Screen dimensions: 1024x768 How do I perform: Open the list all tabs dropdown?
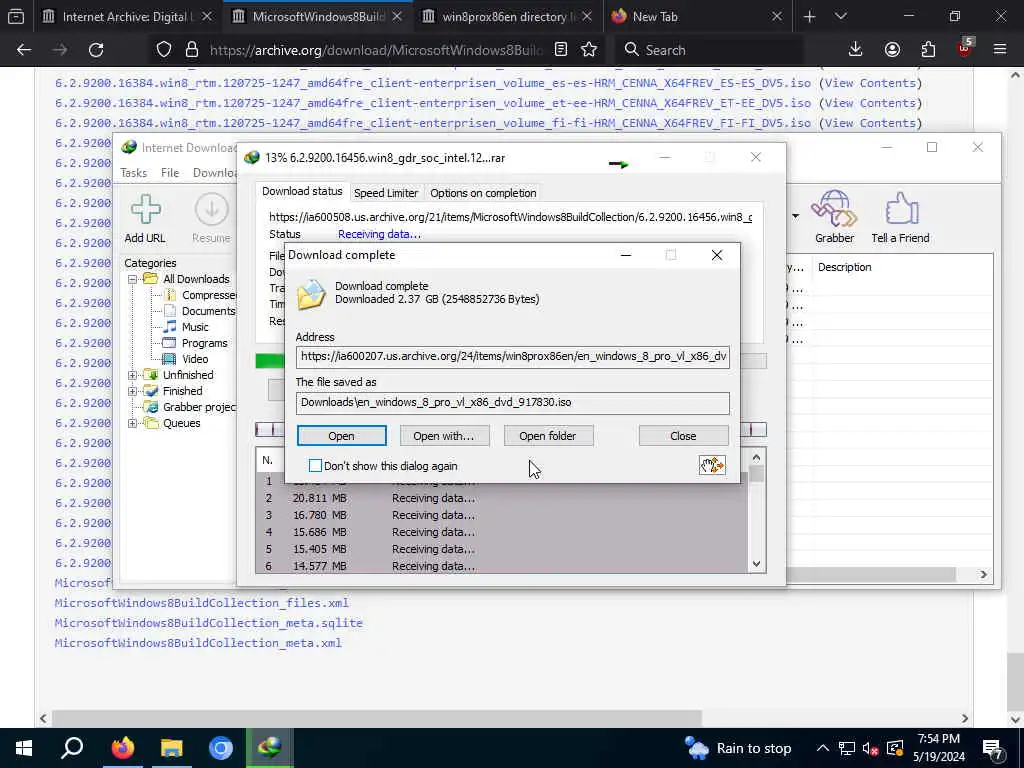841,17
